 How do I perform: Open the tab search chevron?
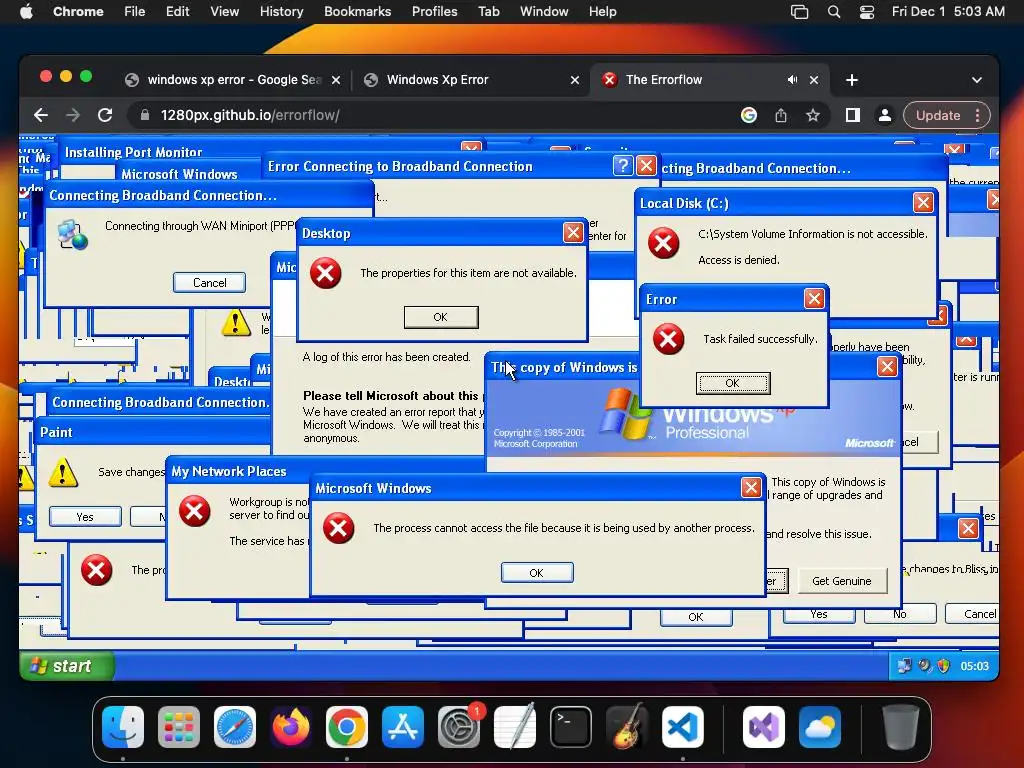(976, 80)
